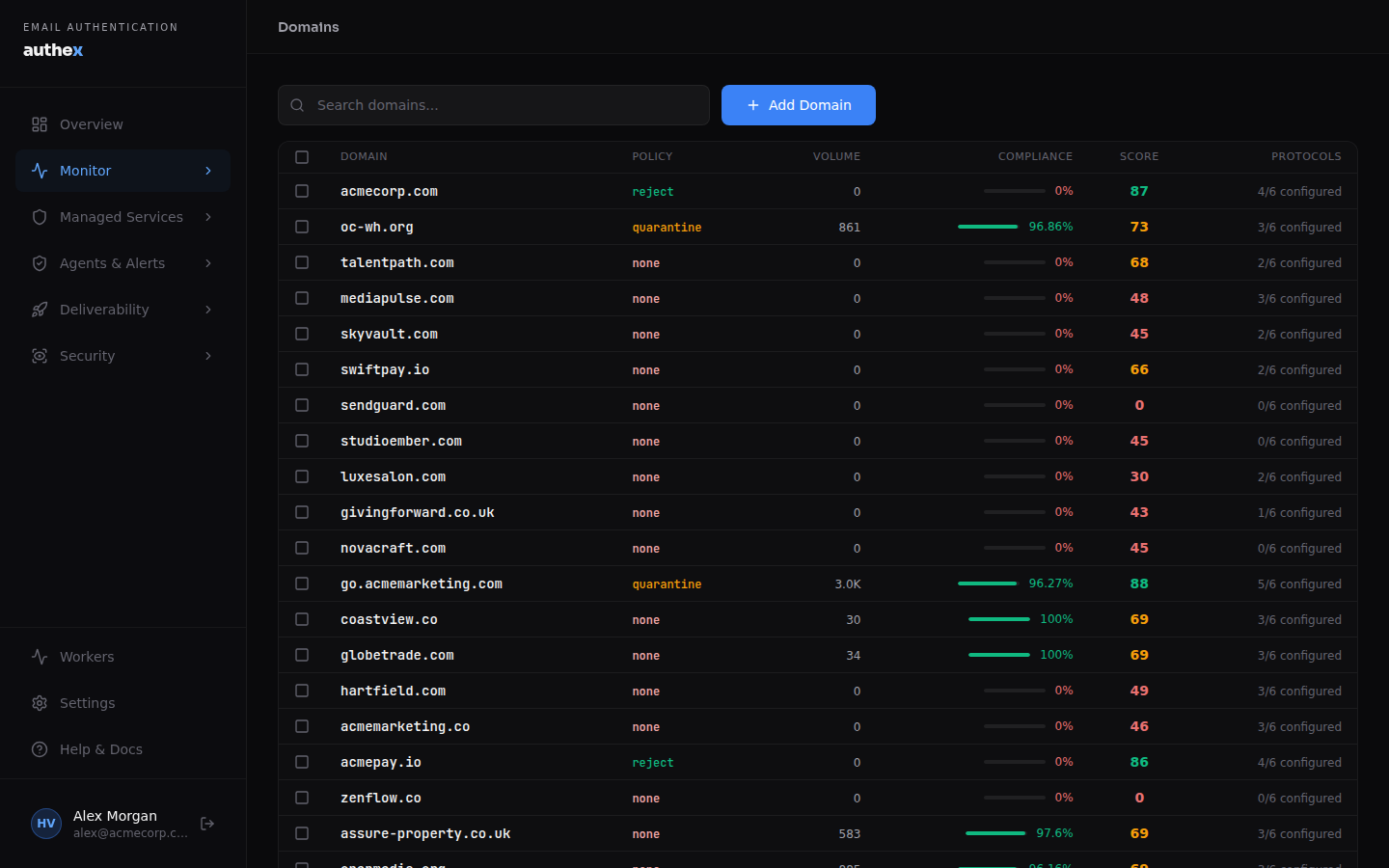Check the oc-wh.org row checkbox

[302, 227]
